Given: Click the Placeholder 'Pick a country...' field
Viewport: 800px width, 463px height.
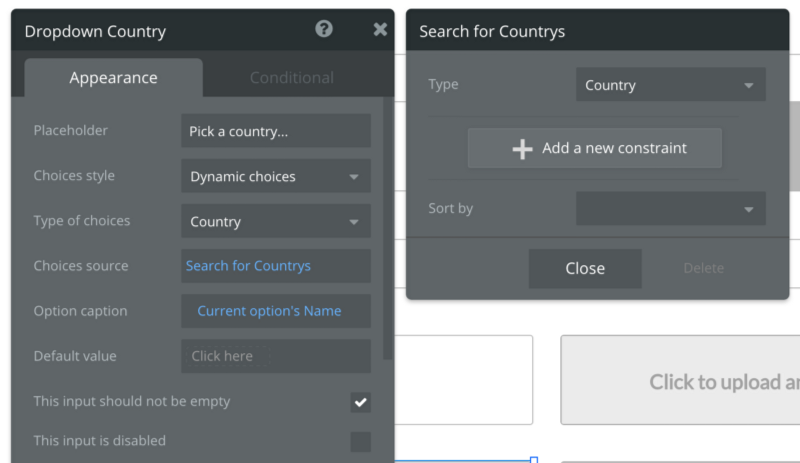Looking at the screenshot, I should [x=275, y=131].
